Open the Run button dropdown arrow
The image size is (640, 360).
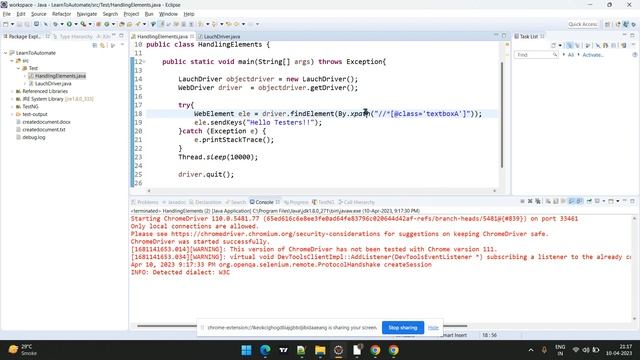76,24
